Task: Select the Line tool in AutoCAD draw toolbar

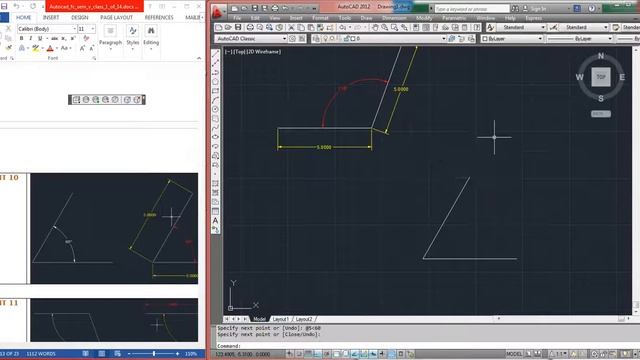Action: [x=215, y=54]
